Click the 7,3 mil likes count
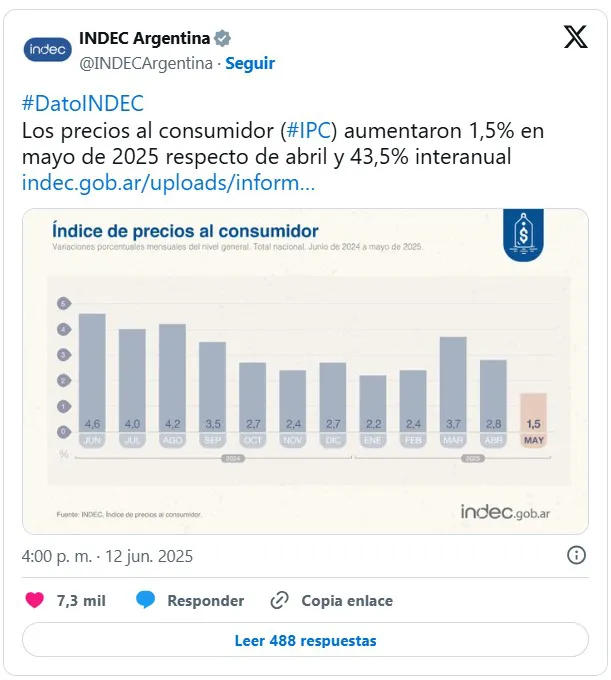 [81, 601]
